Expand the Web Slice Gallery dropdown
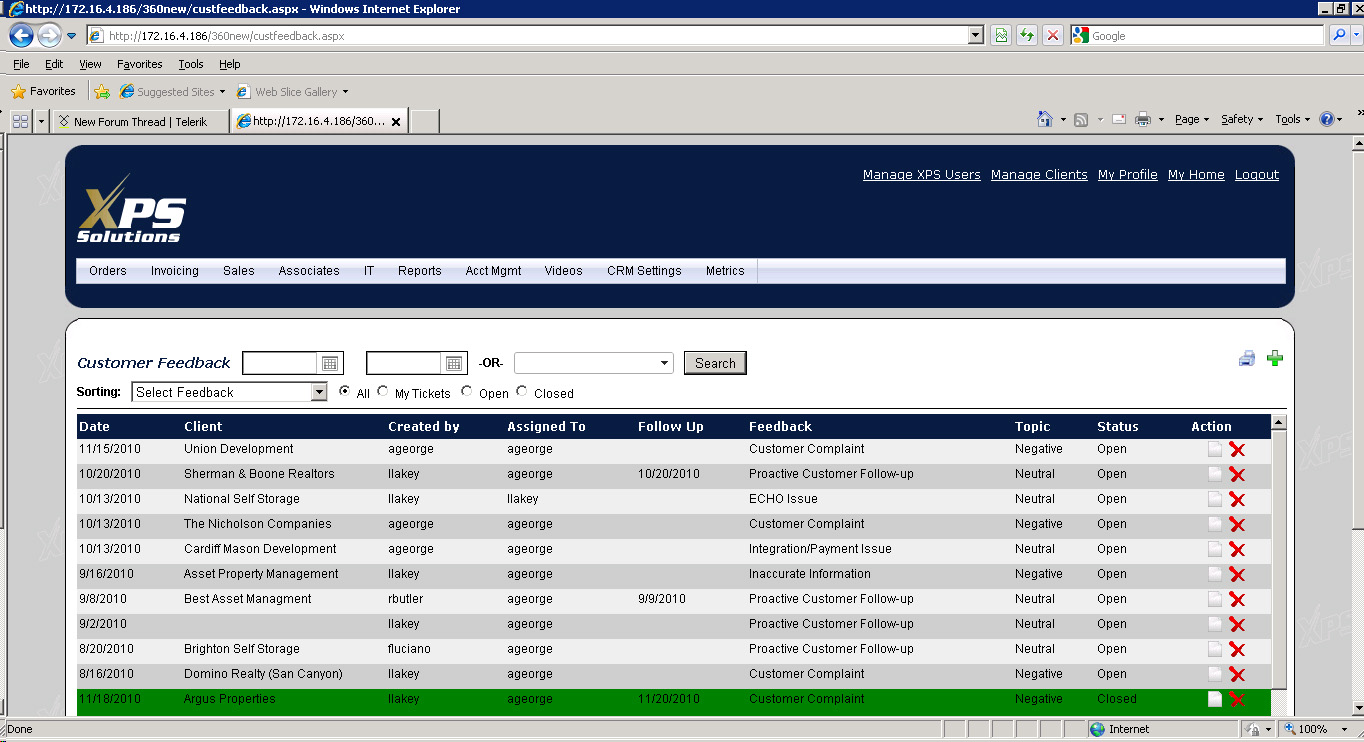The height and width of the screenshot is (742, 1364). (x=345, y=92)
